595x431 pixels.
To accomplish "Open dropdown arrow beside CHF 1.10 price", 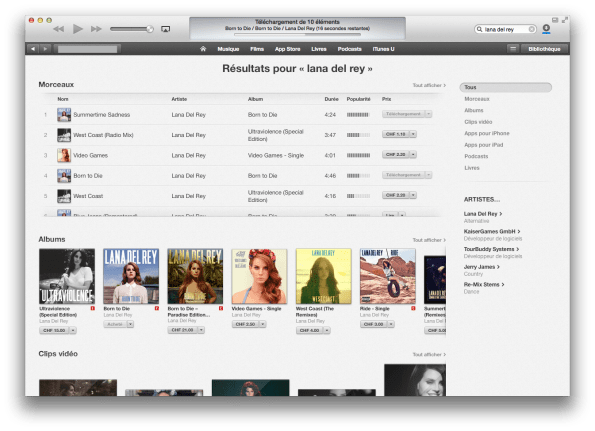I will click(x=413, y=134).
